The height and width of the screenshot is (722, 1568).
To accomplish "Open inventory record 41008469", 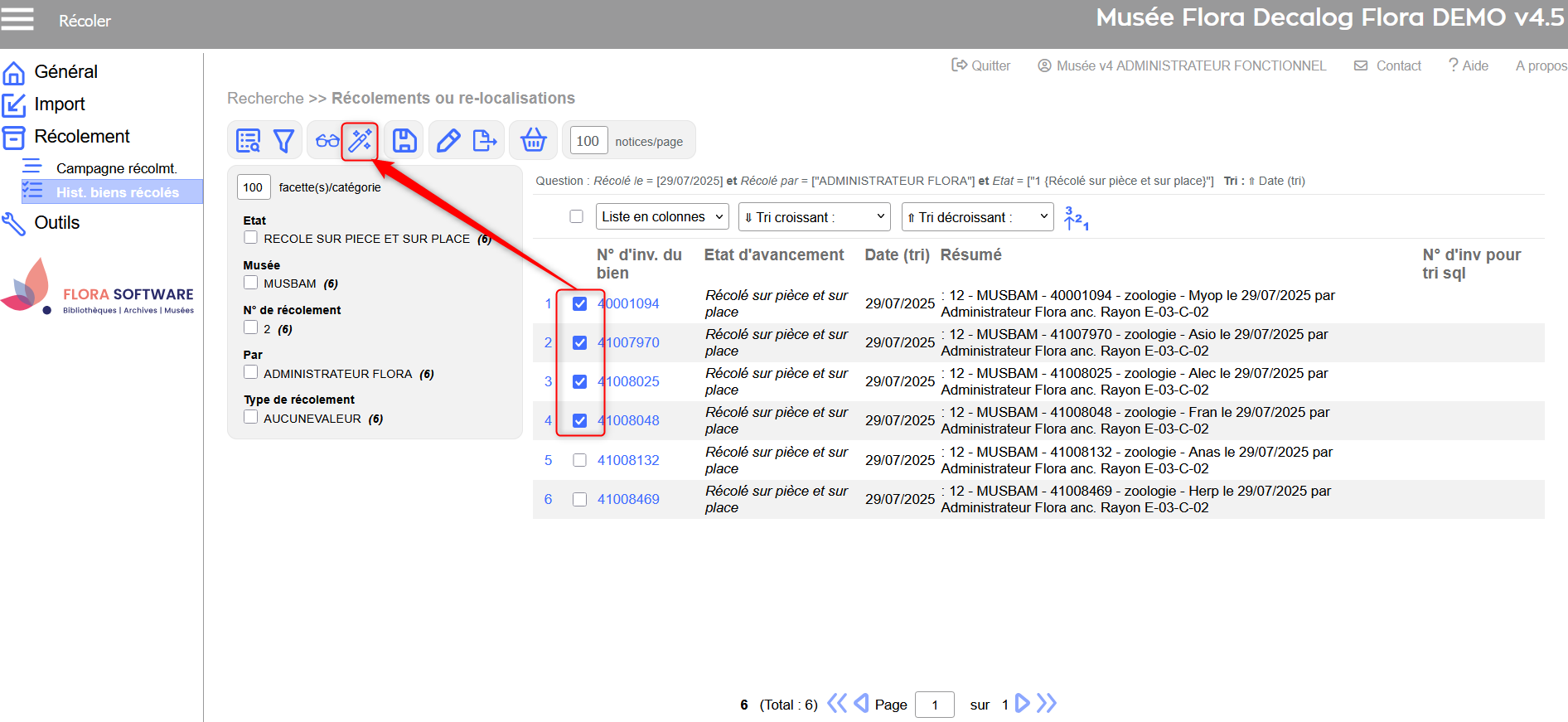I will (628, 499).
